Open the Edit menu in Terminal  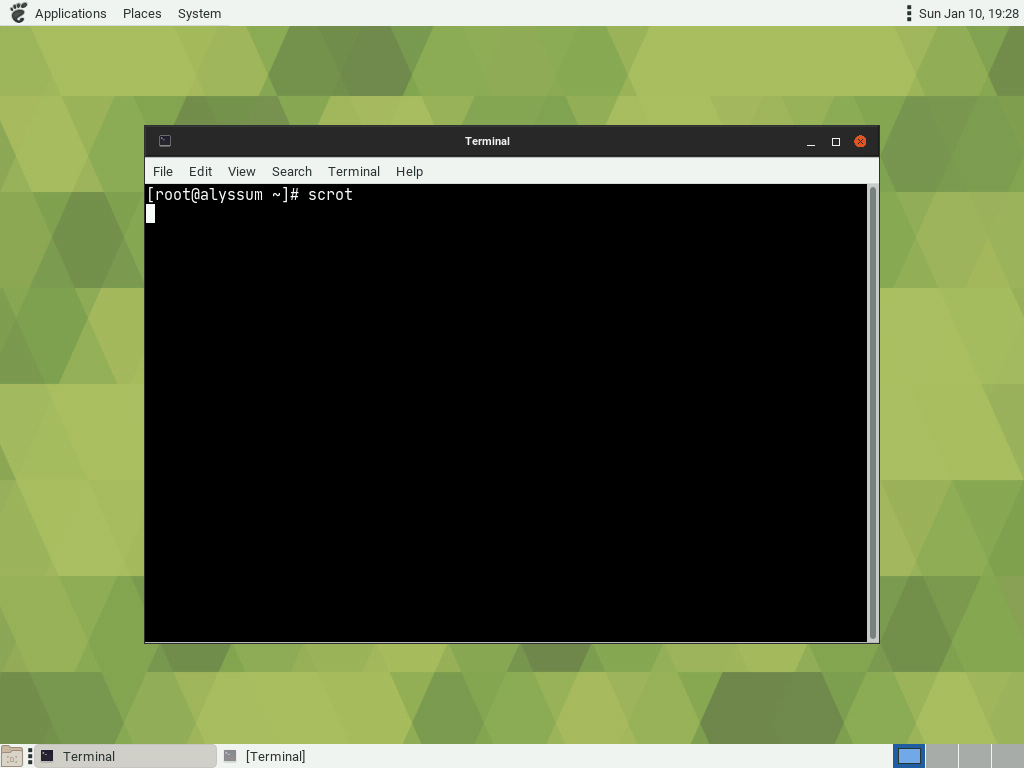tap(200, 171)
